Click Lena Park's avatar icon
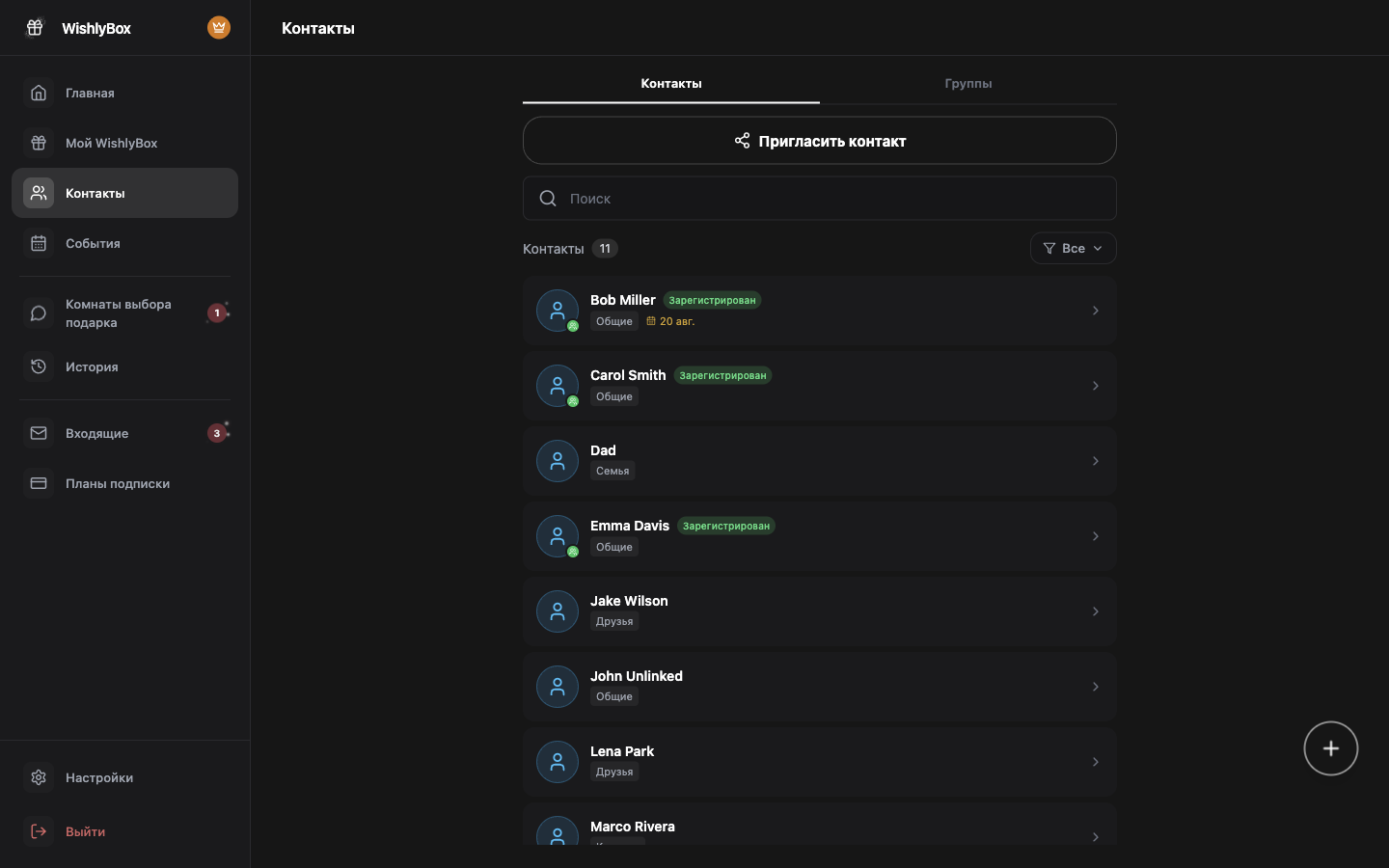This screenshot has height=868, width=1389. [x=558, y=762]
